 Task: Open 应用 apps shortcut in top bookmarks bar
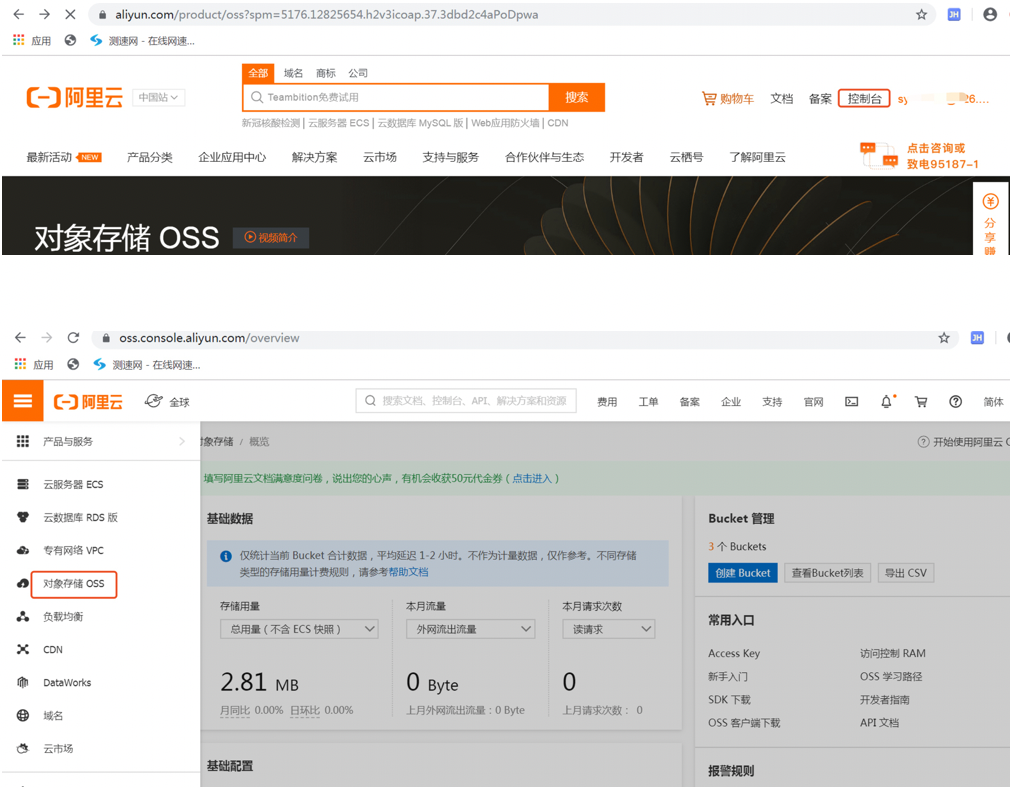(x=32, y=41)
